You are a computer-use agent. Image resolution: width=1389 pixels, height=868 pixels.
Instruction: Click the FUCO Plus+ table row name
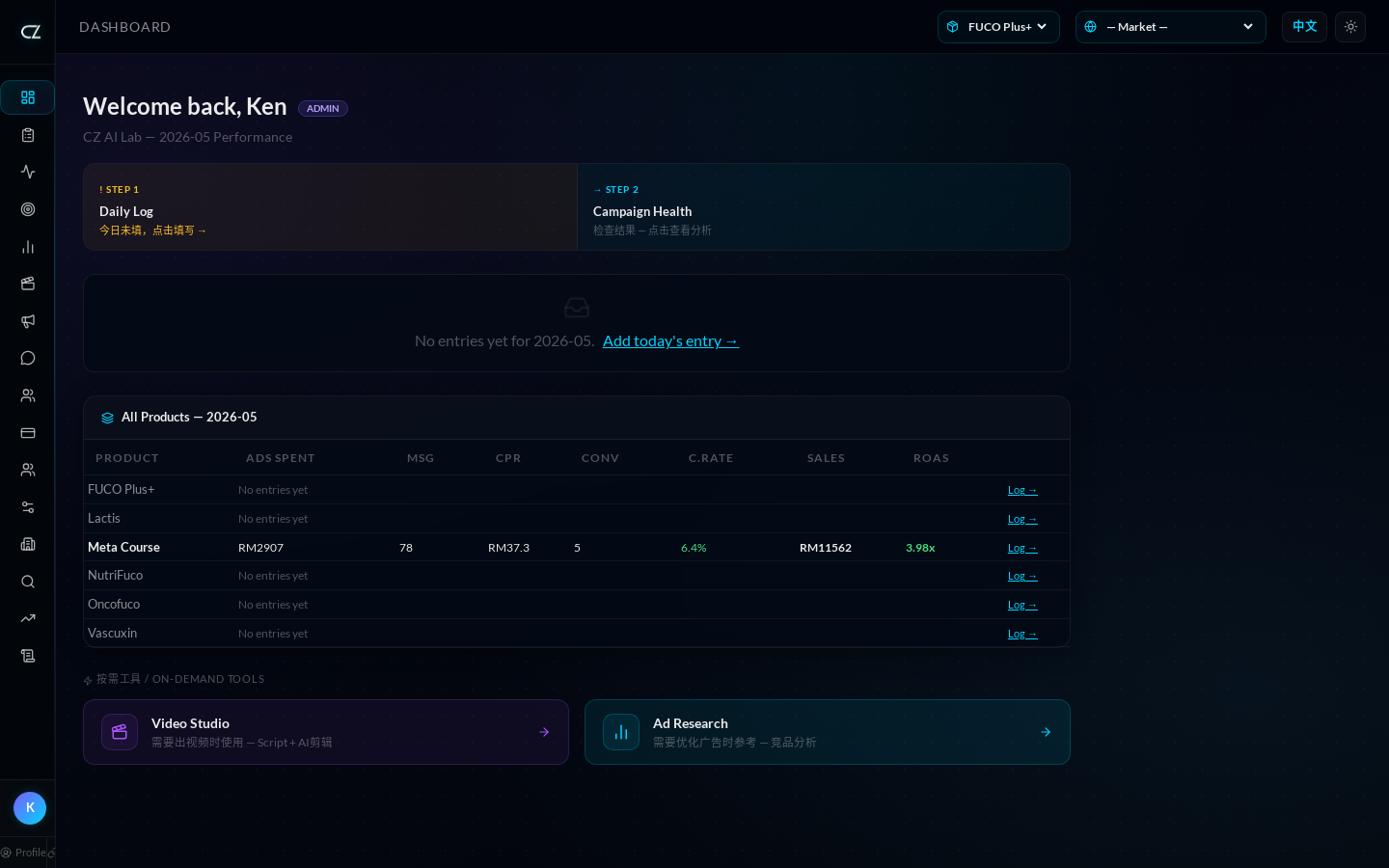121,489
